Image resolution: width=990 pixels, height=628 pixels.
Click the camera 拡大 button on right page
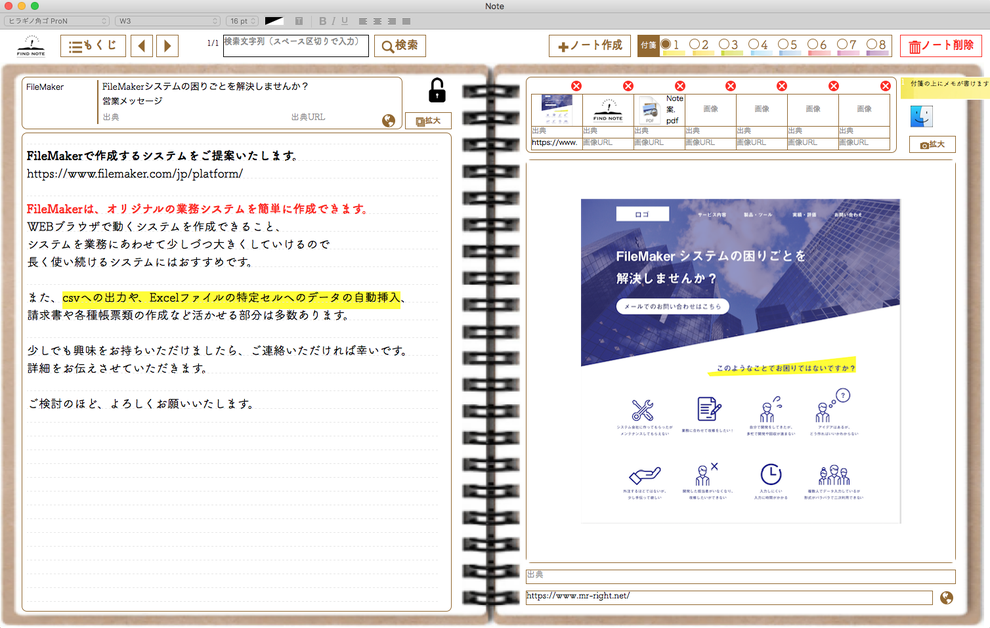pos(932,145)
